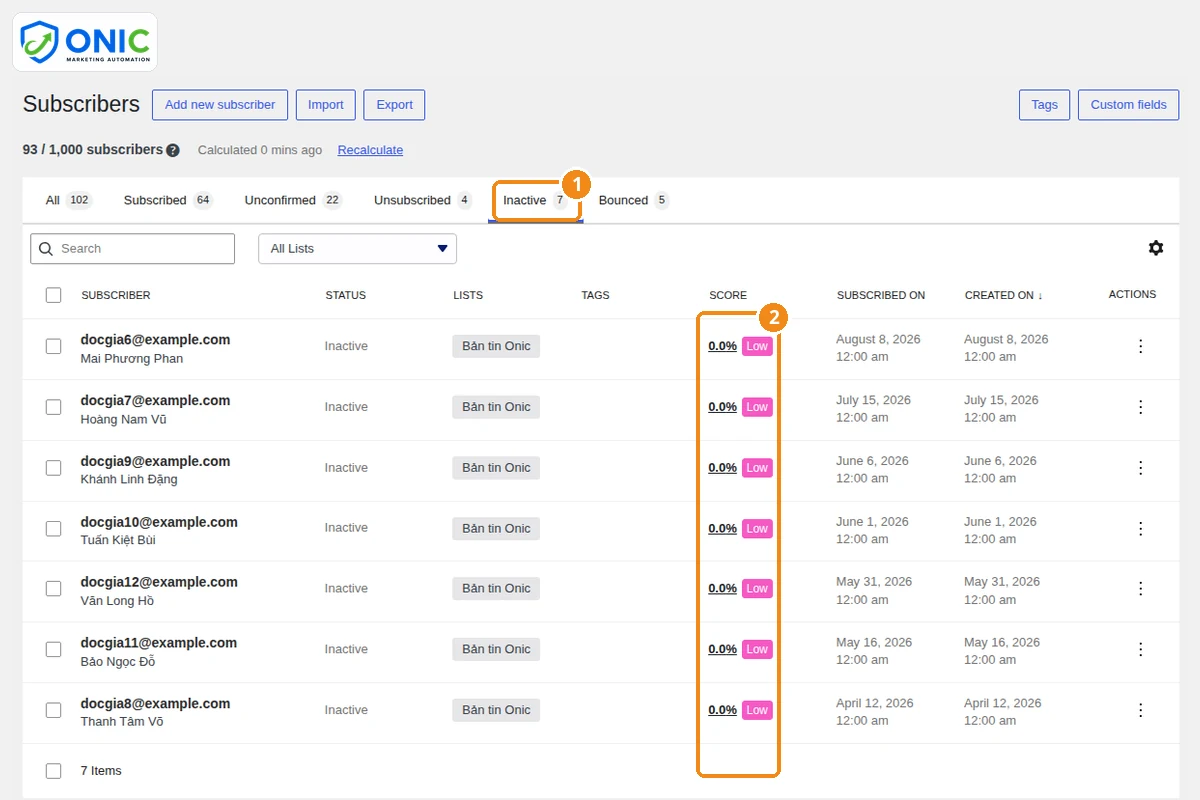Screen dimensions: 1200x800
Task: Select the checkbox for docgia11@example.com
Action: tap(54, 649)
